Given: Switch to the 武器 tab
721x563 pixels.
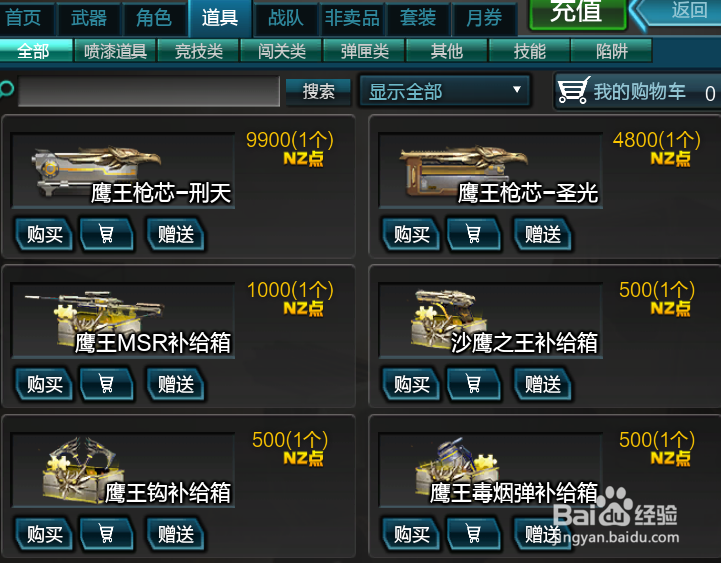Looking at the screenshot, I should 89,18.
